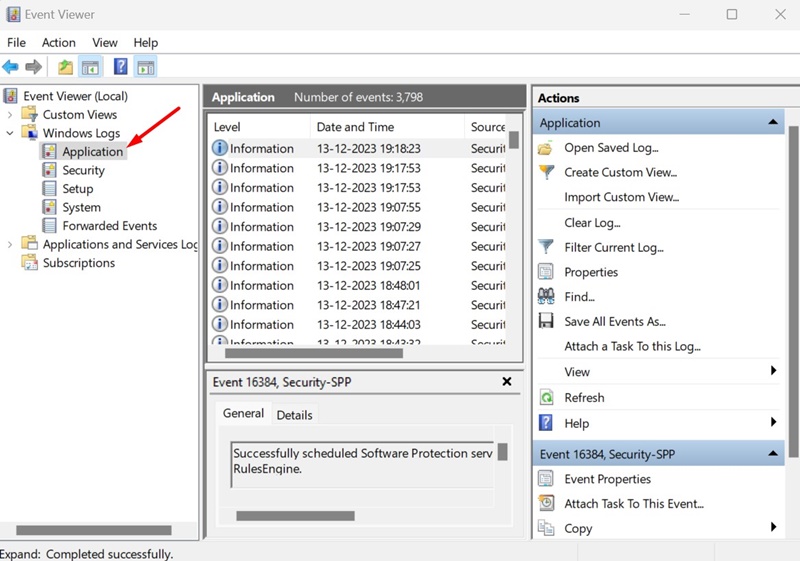This screenshot has height=561, width=800.
Task: Open Event Properties action
Action: click(x=607, y=479)
